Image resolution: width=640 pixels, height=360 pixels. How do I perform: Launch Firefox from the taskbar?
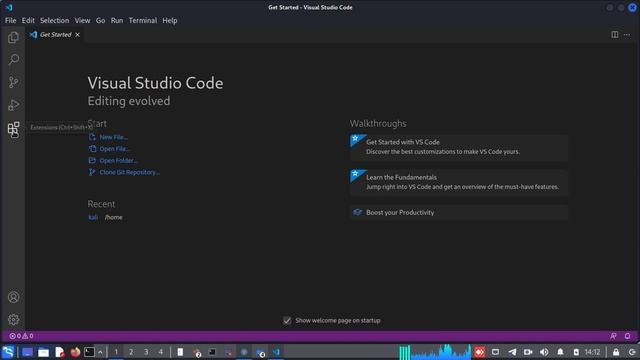pos(75,352)
